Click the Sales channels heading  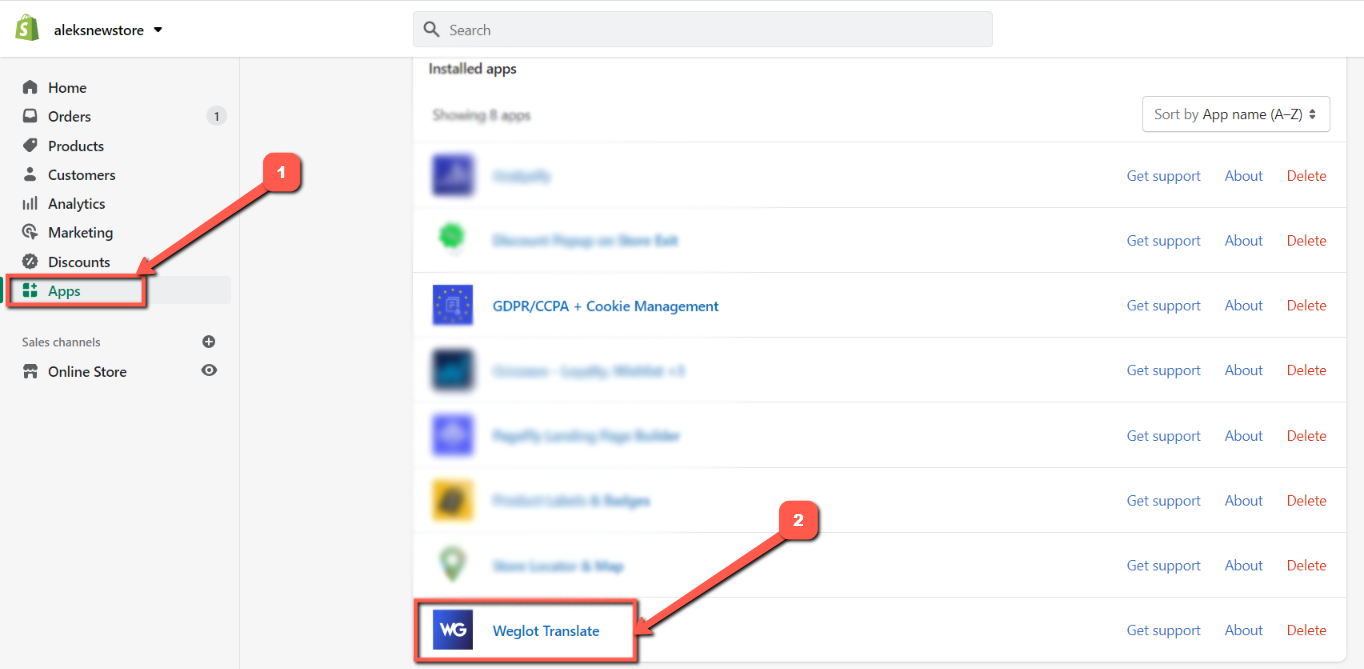point(61,342)
